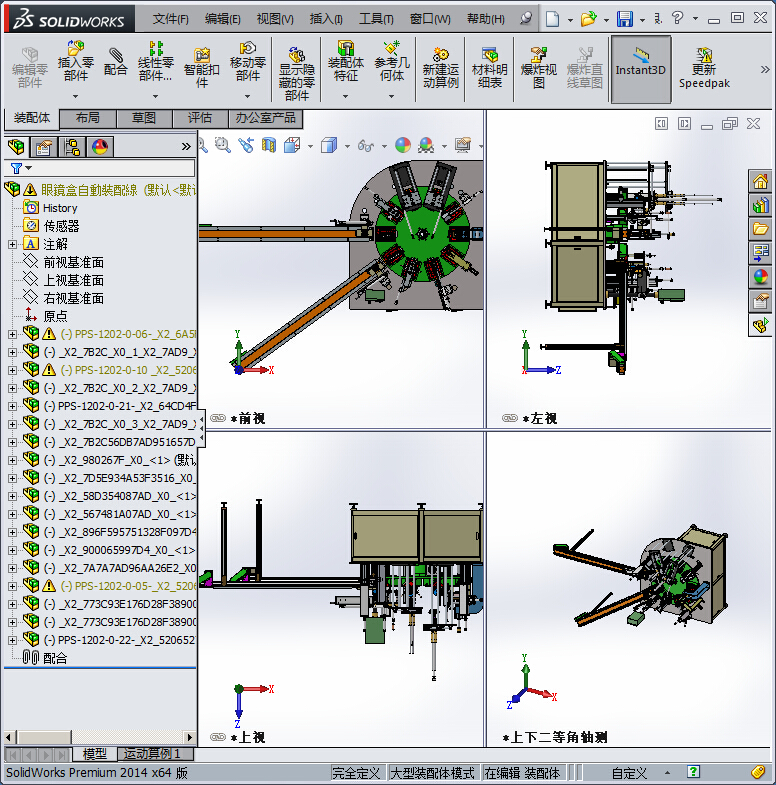The image size is (776, 785).
Task: Click the Save disk icon
Action: [624, 19]
